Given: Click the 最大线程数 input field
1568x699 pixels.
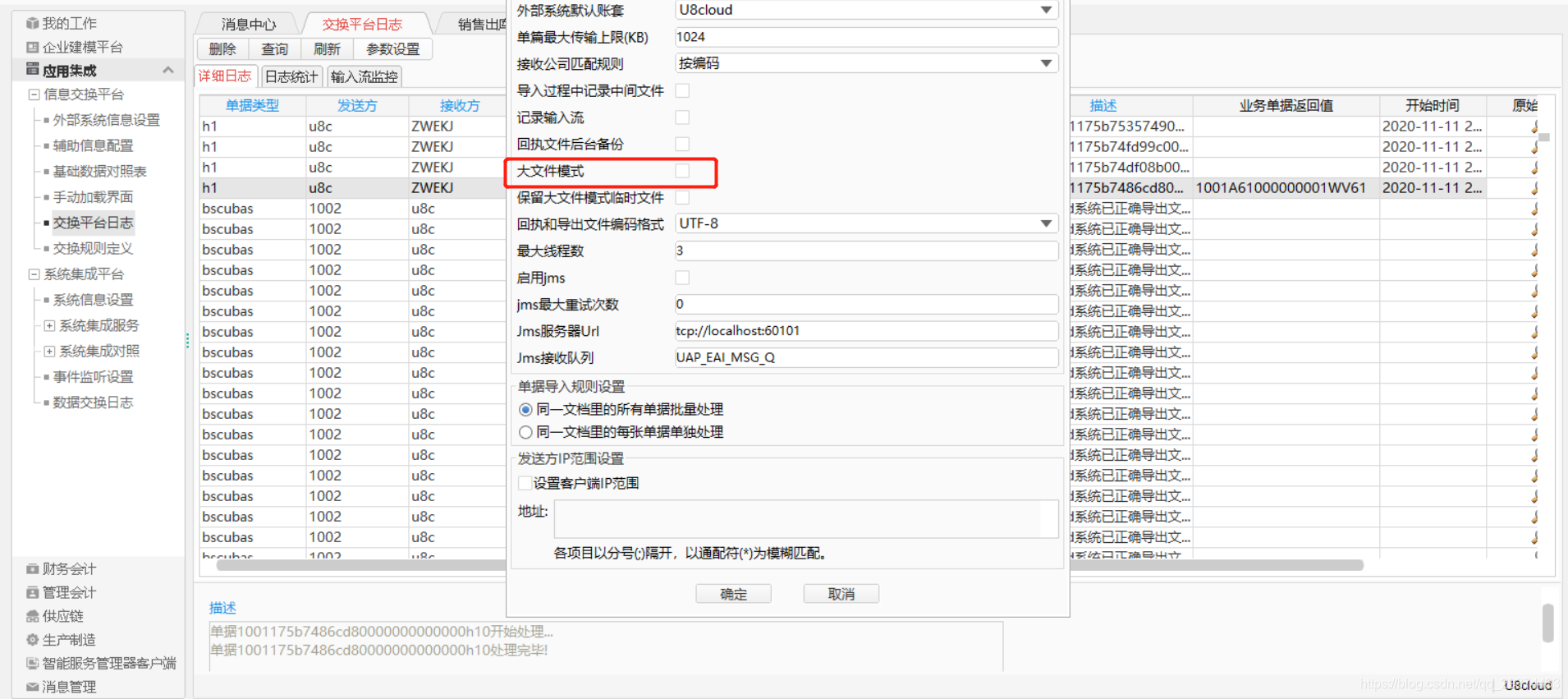Looking at the screenshot, I should [866, 251].
